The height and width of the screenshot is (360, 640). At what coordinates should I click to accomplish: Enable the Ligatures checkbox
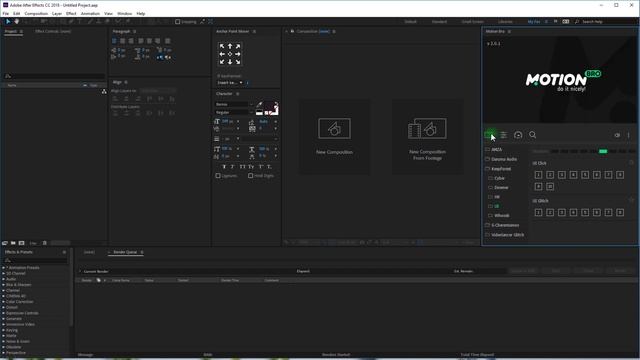tap(218, 176)
